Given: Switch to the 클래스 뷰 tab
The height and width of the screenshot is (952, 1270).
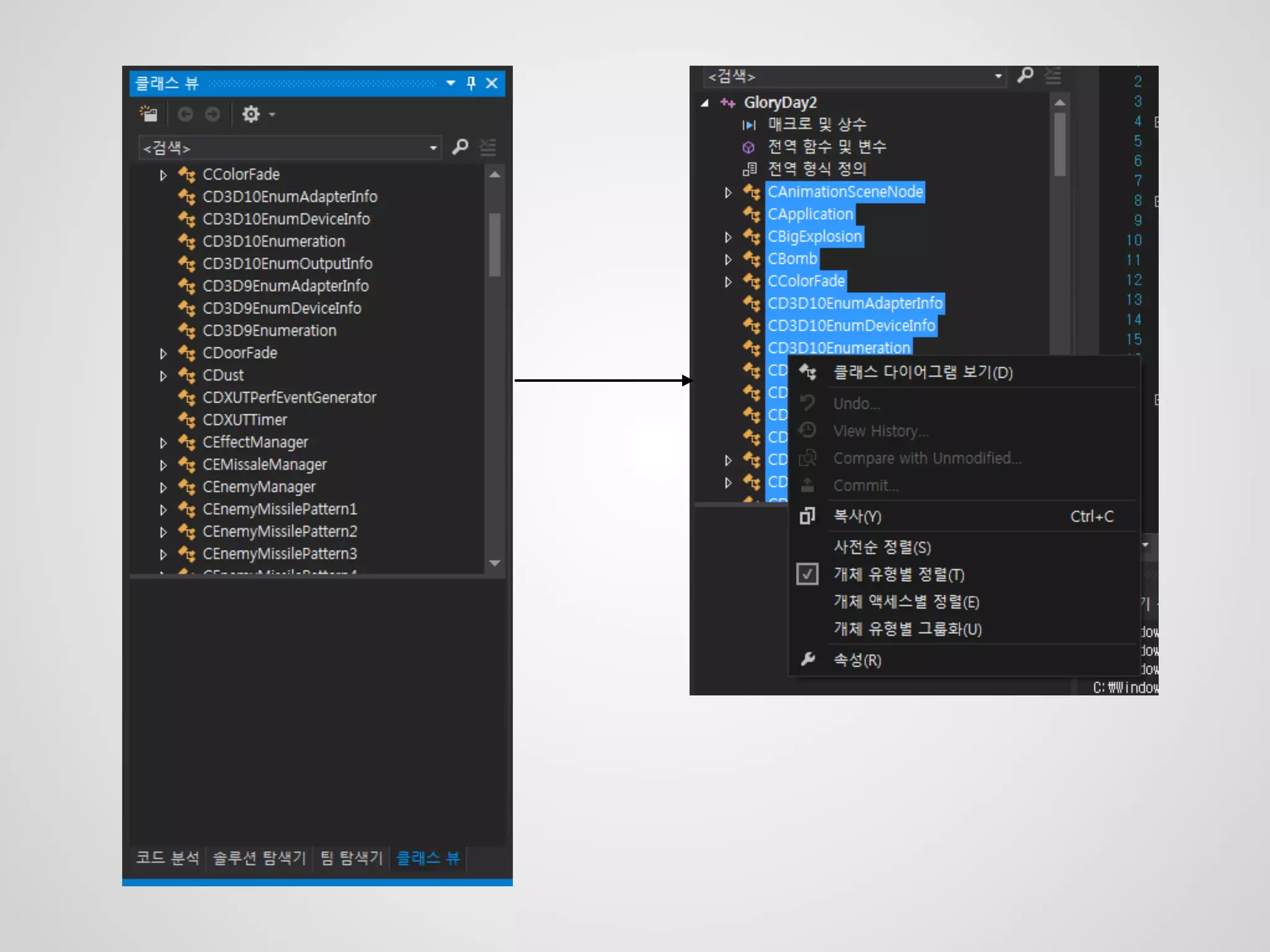Looking at the screenshot, I should (x=428, y=858).
